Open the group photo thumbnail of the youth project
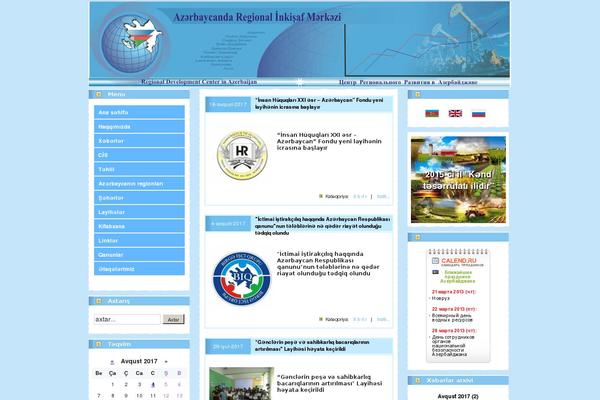Viewport: 600px width, 400px height. [241, 384]
